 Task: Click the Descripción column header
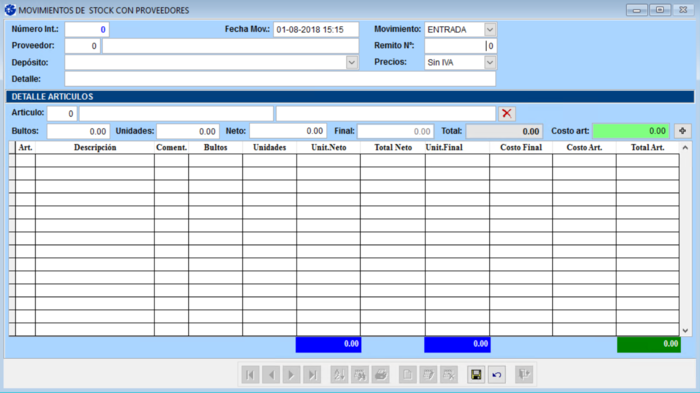point(95,147)
